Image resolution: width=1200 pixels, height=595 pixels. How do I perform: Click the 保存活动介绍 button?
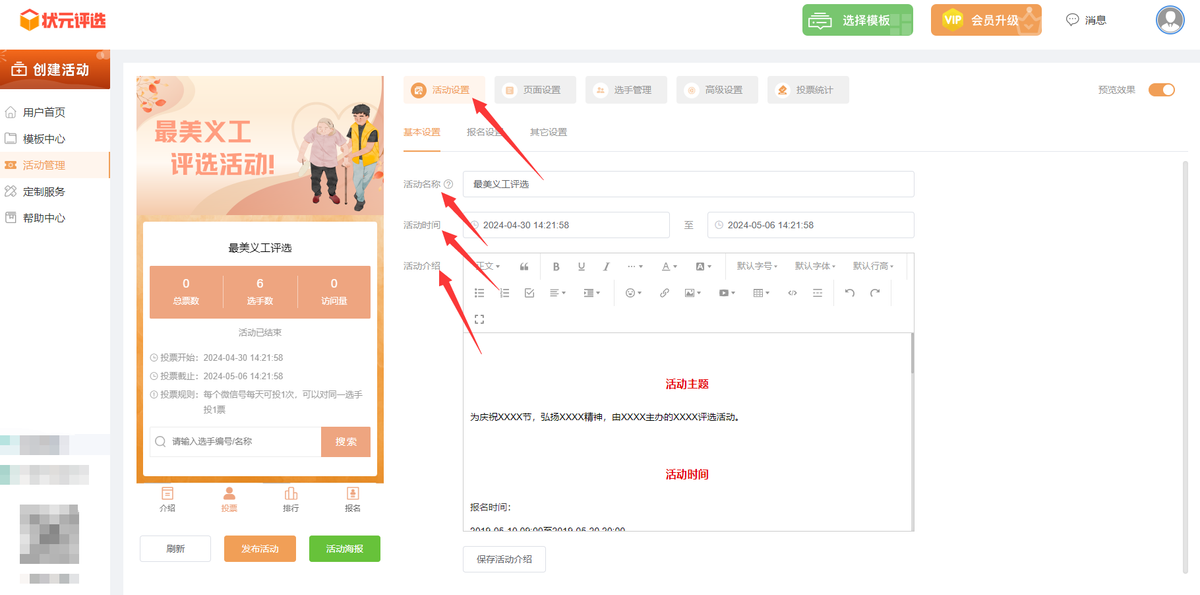pyautogui.click(x=504, y=559)
